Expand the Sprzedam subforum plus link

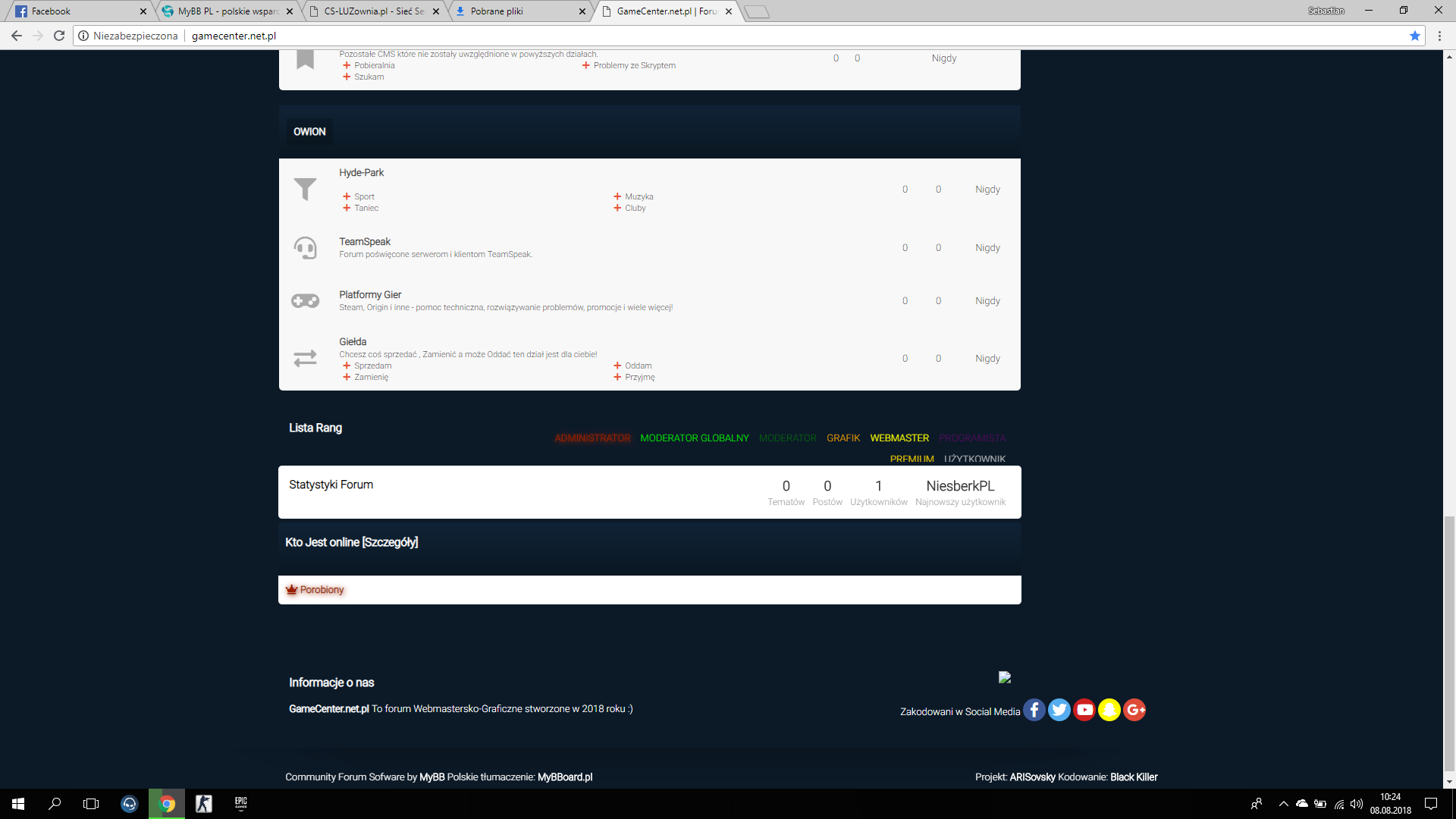pyautogui.click(x=367, y=366)
